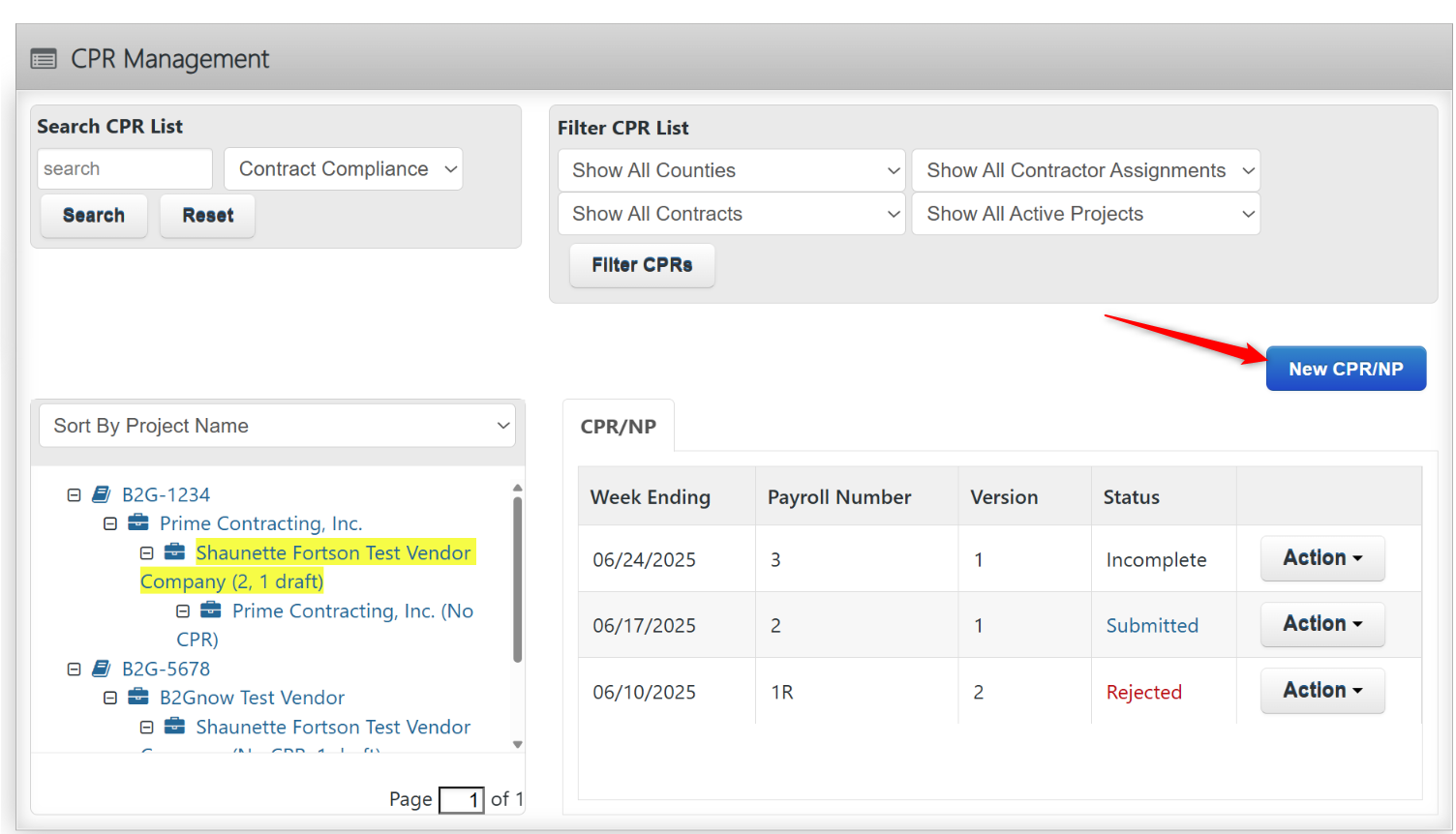1456x834 pixels.
Task: Open the Action menu for the Rejected payroll
Action: 1322,690
